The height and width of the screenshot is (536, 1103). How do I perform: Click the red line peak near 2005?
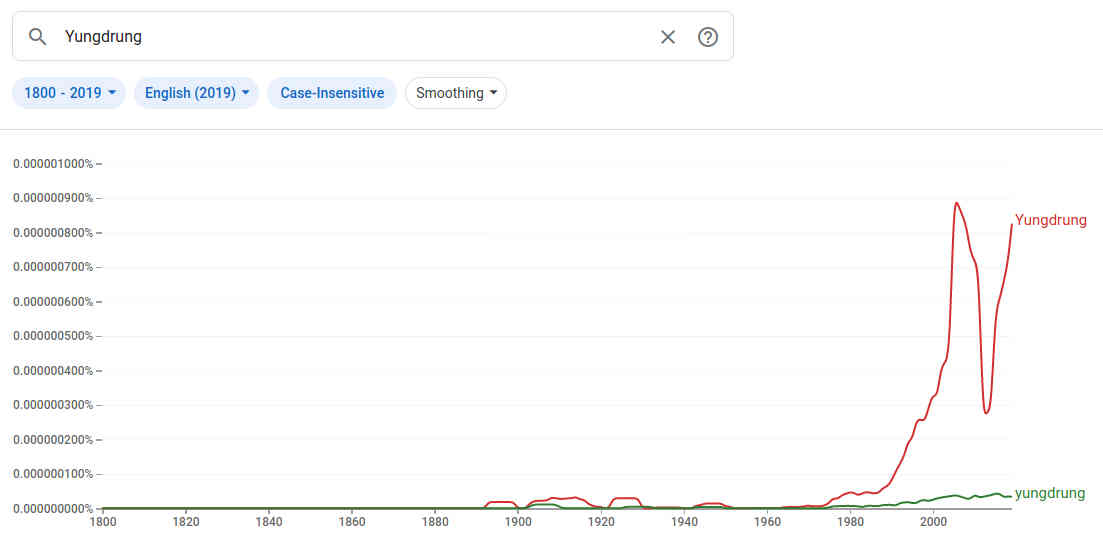point(956,203)
